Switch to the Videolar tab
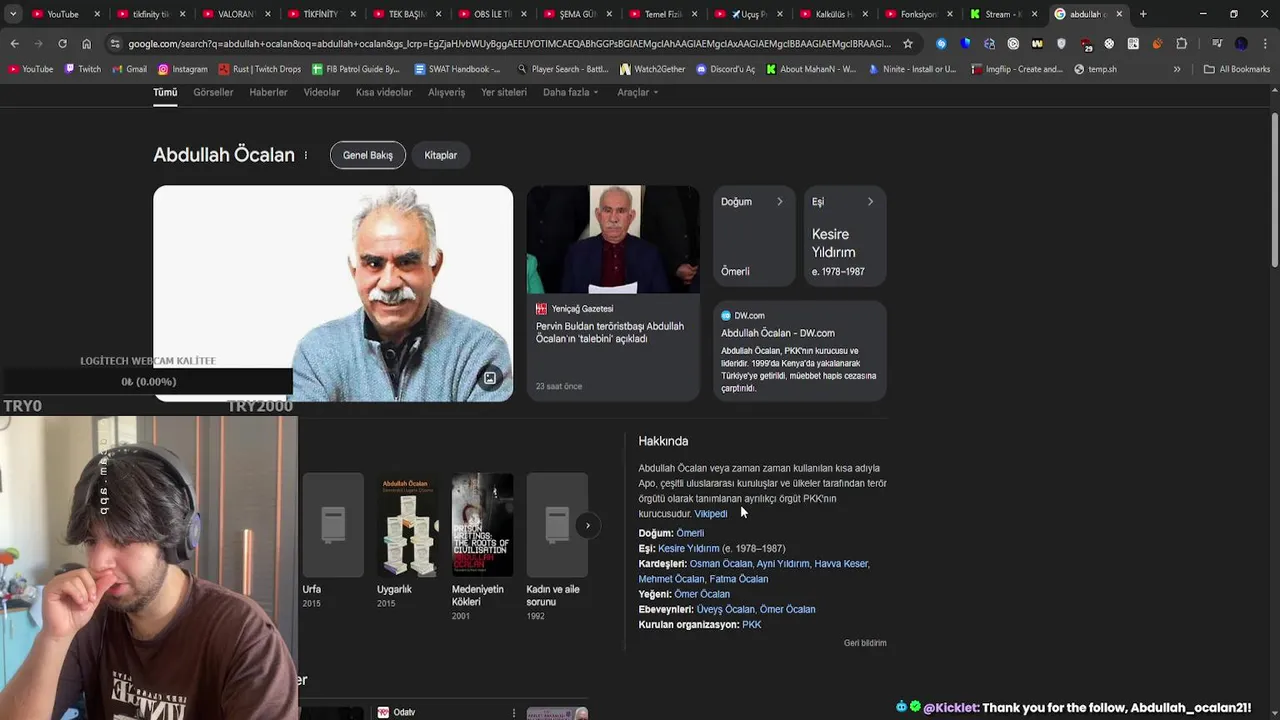 pos(322,92)
